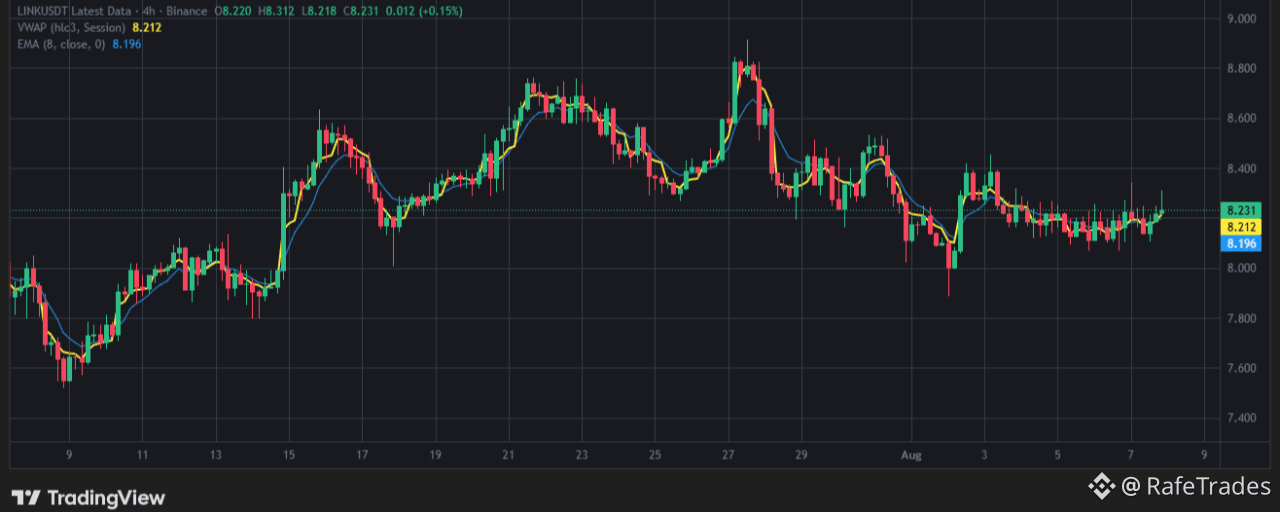Click date 27 on the time axis
Image resolution: width=1280 pixels, height=512 pixels.
tap(728, 455)
